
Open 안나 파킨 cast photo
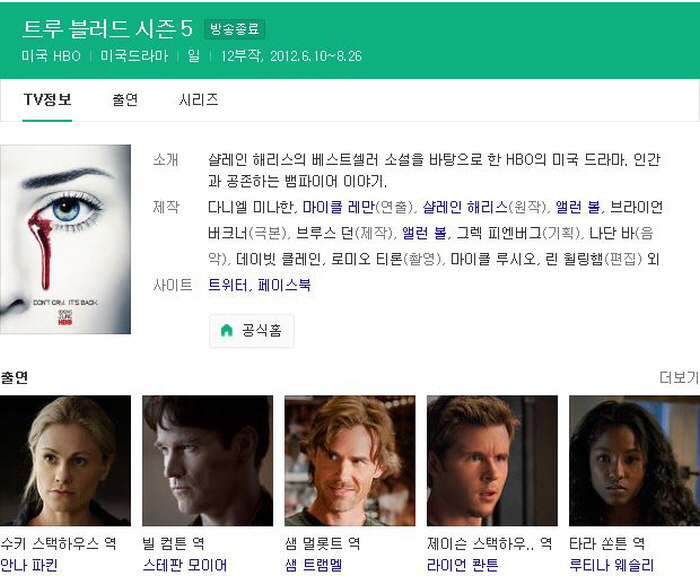[65, 460]
